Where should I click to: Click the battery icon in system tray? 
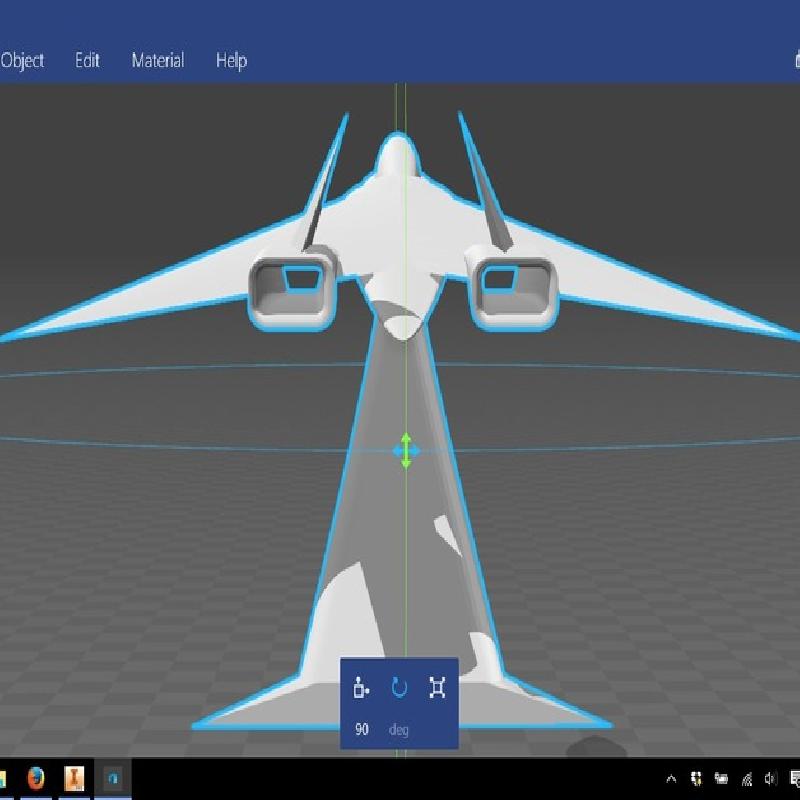[720, 779]
